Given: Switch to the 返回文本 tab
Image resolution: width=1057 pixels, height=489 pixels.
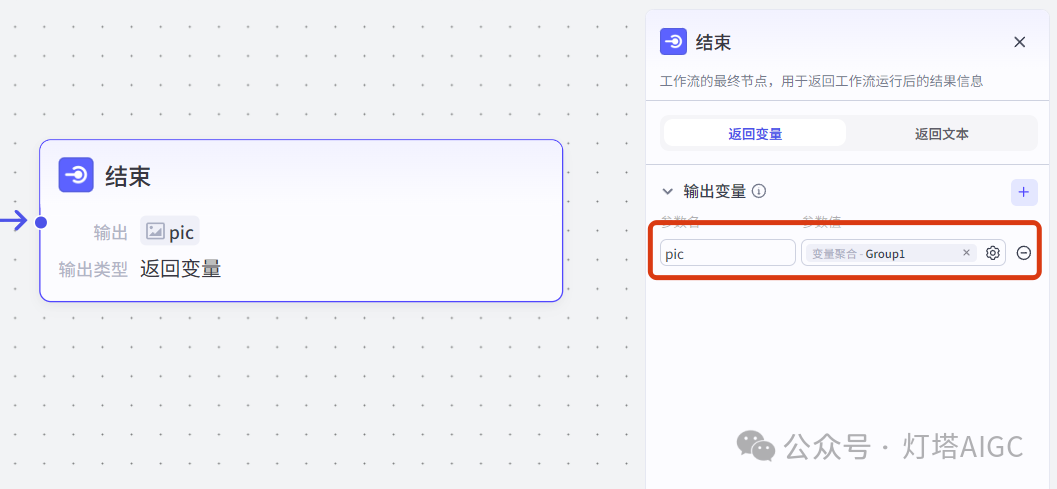Looking at the screenshot, I should pos(941,133).
